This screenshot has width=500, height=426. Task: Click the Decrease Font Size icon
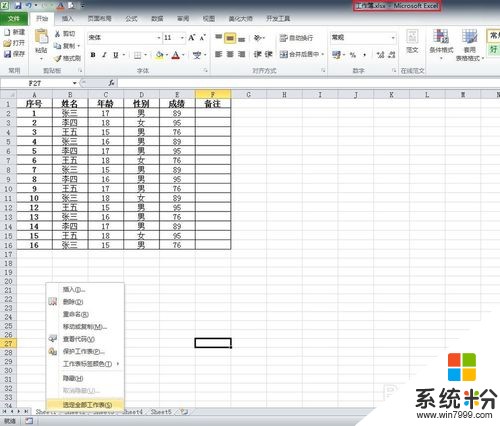[203, 38]
